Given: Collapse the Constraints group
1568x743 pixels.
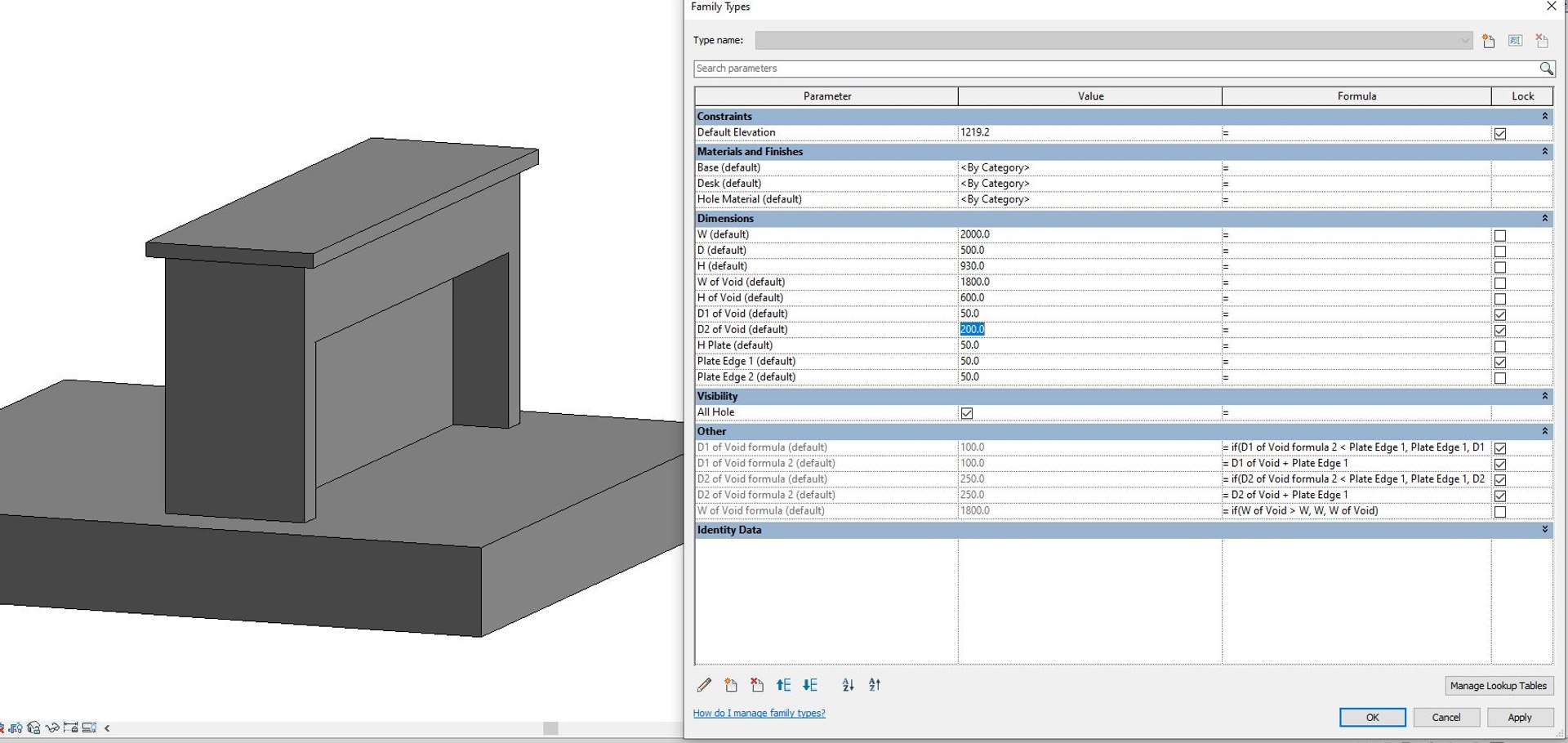Looking at the screenshot, I should click(1544, 117).
